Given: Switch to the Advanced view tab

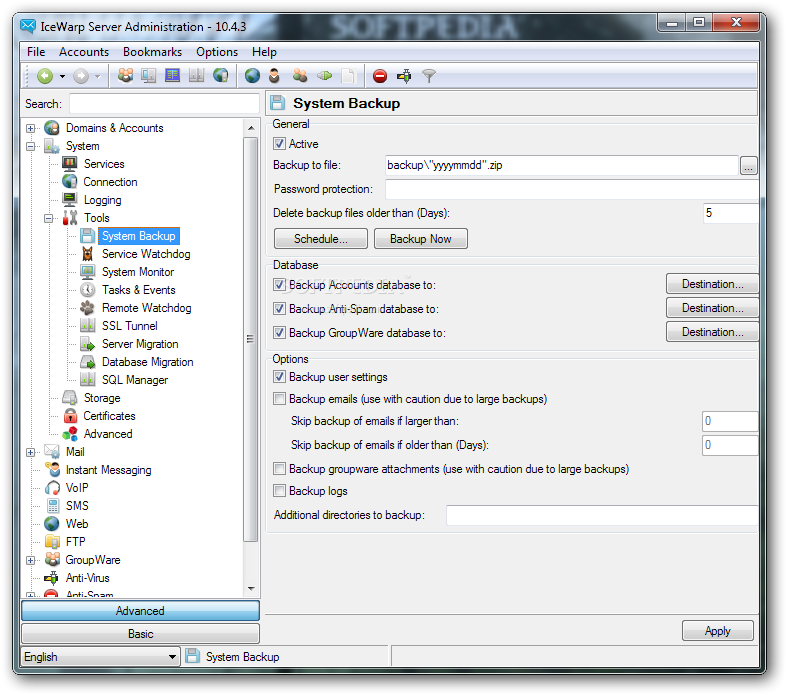Looking at the screenshot, I should coord(141,611).
